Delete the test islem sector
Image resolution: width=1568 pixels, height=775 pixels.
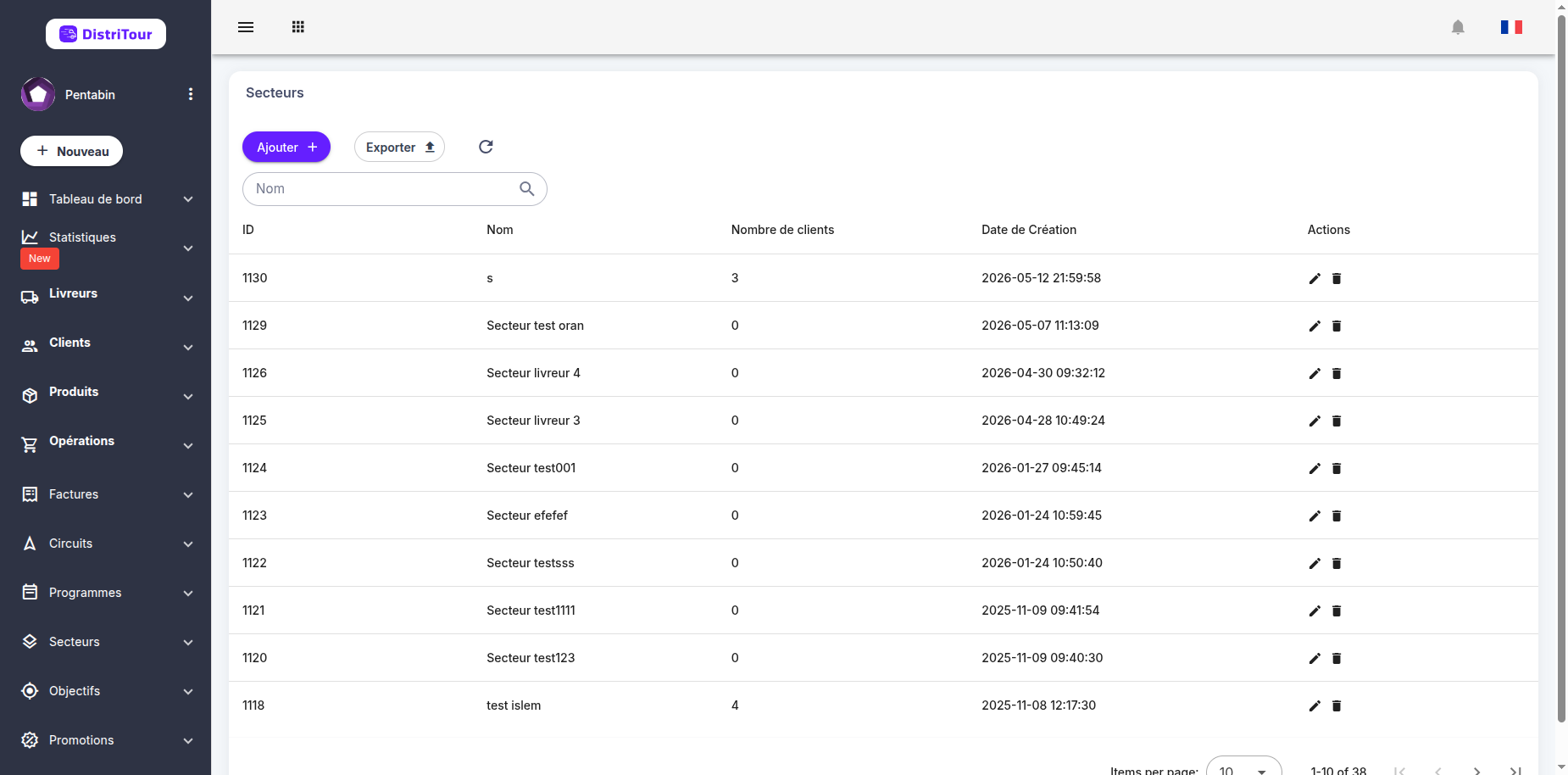[x=1337, y=705]
